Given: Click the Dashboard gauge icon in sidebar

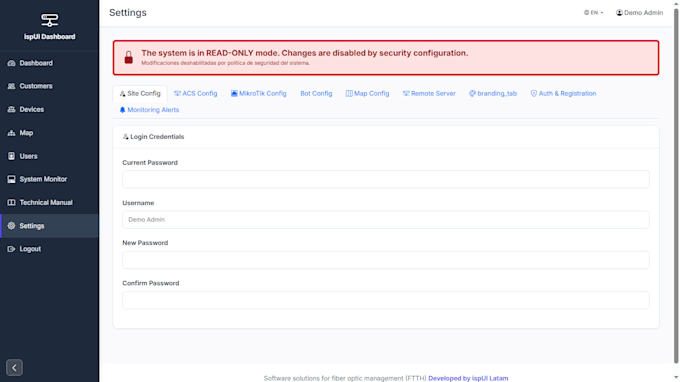Looking at the screenshot, I should pyautogui.click(x=11, y=63).
